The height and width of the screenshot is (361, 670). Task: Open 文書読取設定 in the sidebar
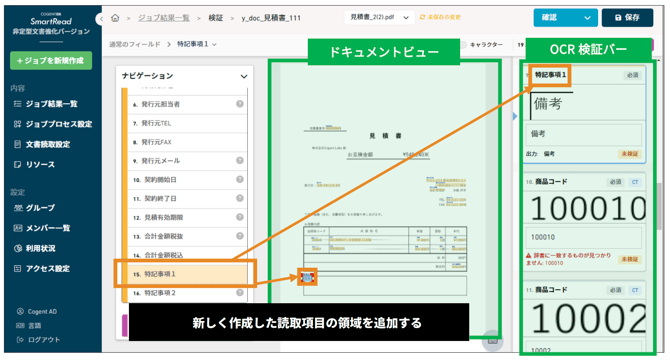(48, 144)
